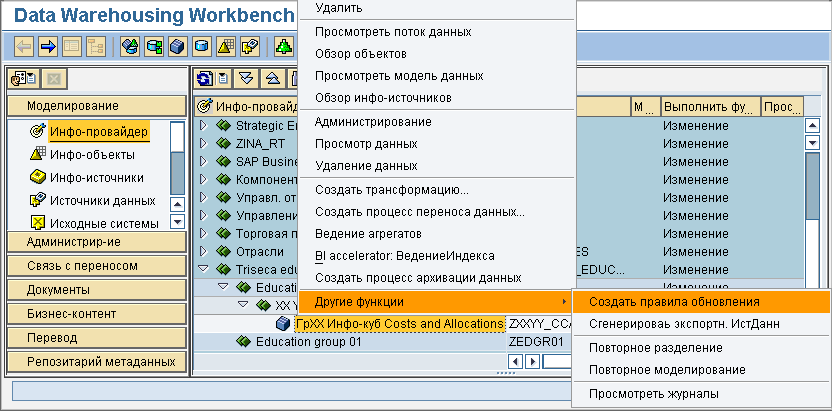The width and height of the screenshot is (832, 411).
Task: Click green diamond icon of Education group 01
Action: coord(244,342)
